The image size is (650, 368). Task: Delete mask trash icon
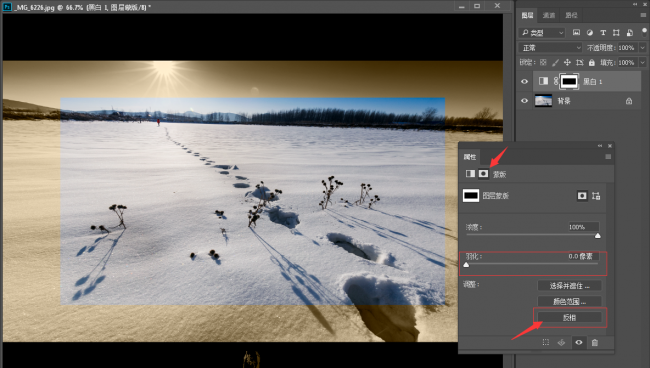(595, 342)
